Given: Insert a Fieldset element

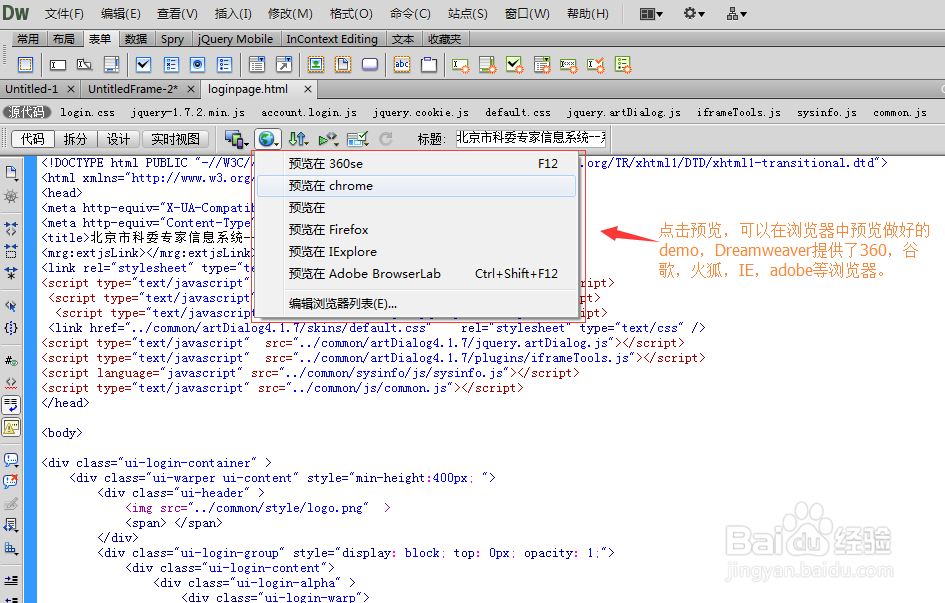Looking at the screenshot, I should pos(429,64).
